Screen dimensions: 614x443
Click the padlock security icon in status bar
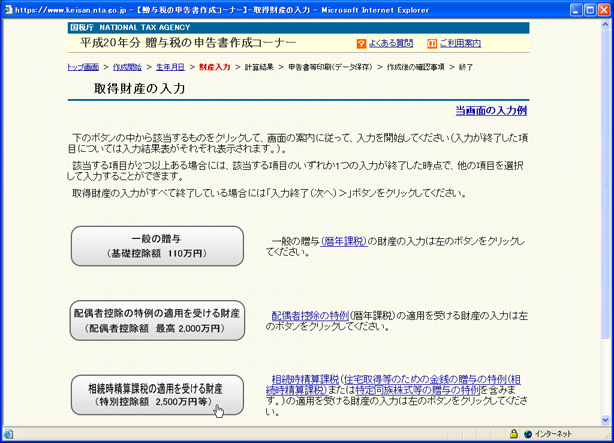(x=514, y=434)
